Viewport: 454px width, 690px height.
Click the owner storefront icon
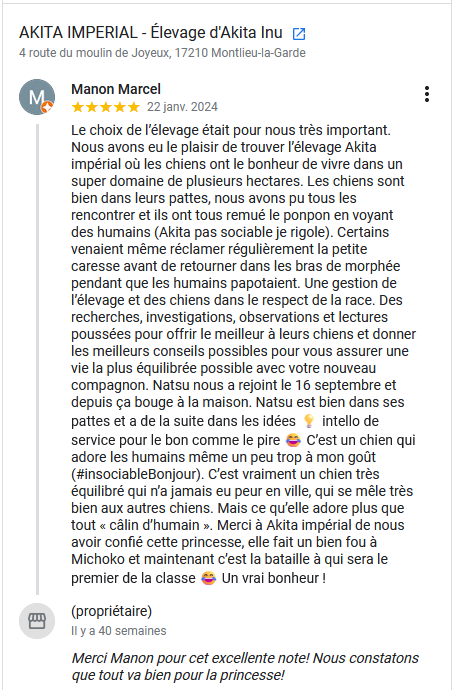(37, 621)
